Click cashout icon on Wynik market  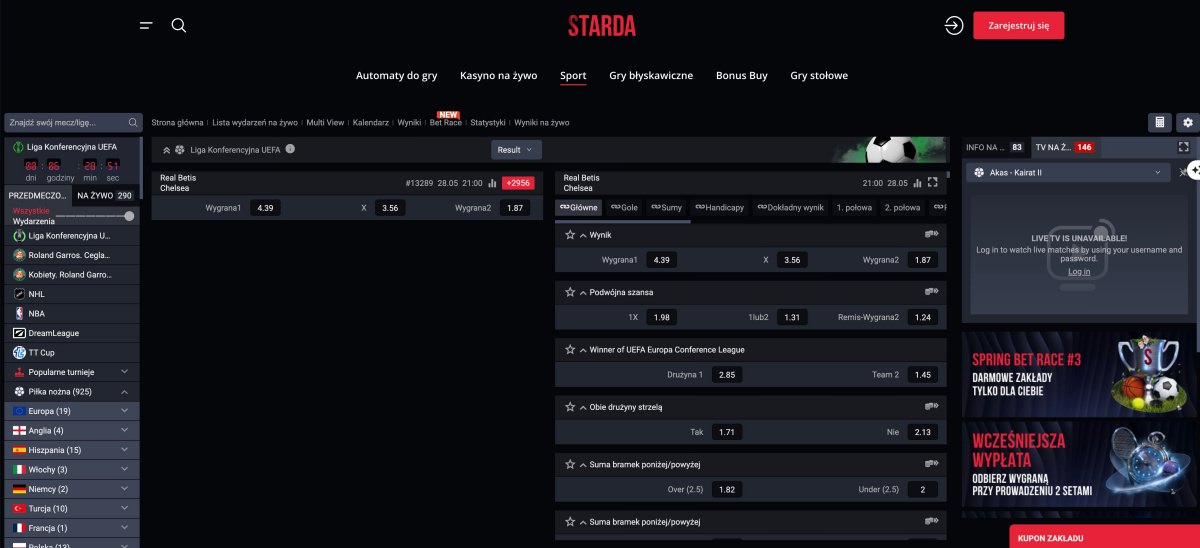(x=932, y=234)
